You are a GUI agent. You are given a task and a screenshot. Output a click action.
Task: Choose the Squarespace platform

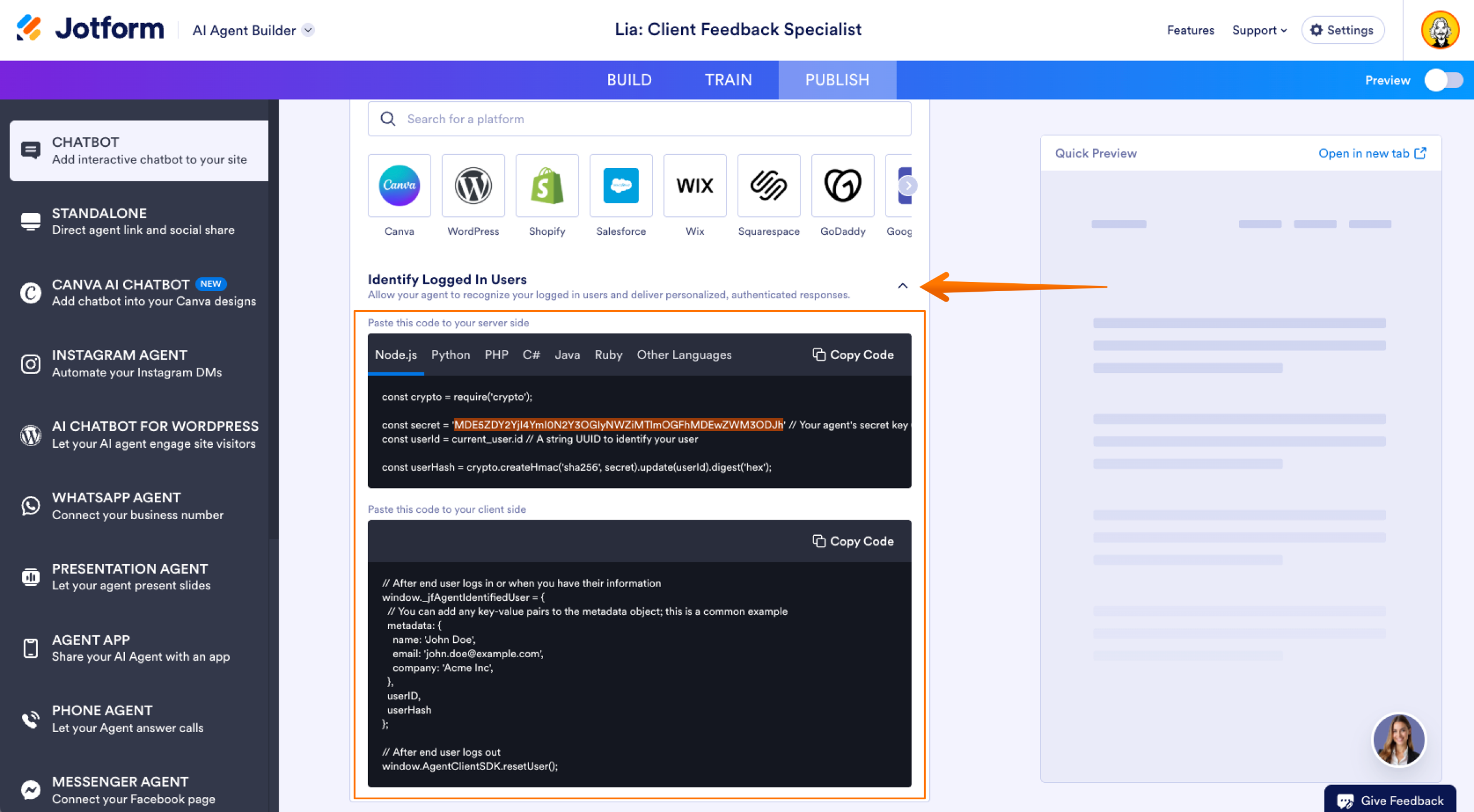[769, 185]
